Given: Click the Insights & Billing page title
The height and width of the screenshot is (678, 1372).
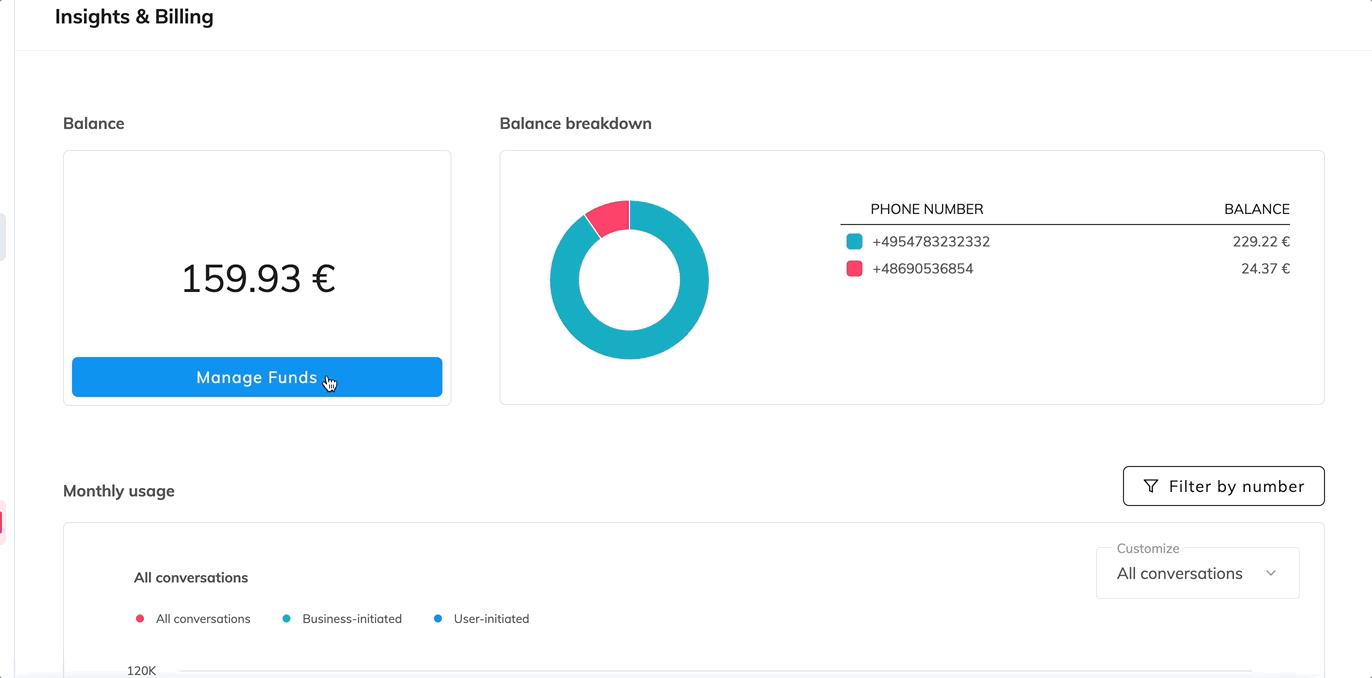Looking at the screenshot, I should (134, 17).
